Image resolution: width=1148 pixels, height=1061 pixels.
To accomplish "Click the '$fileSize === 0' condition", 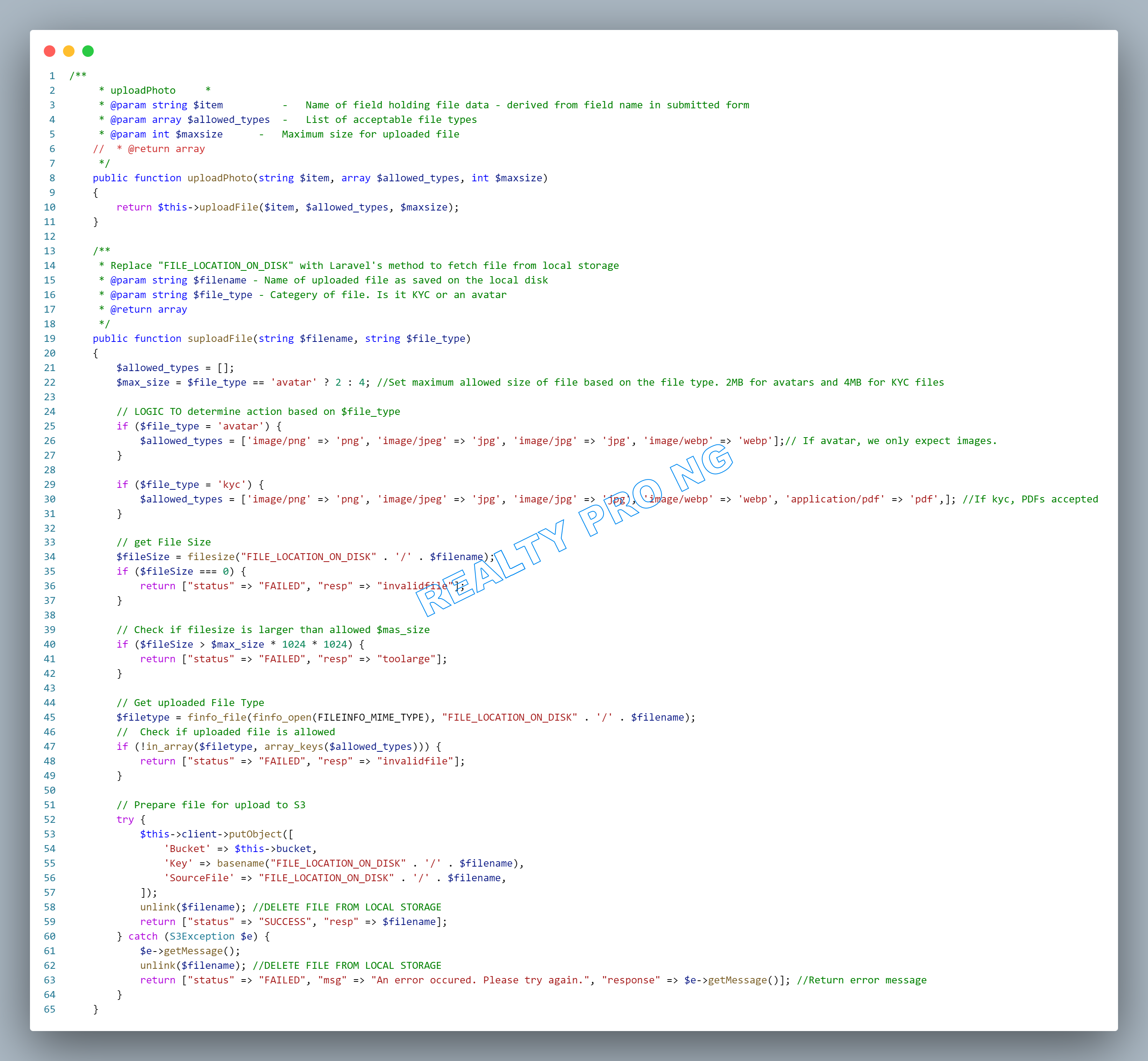I will pos(184,572).
